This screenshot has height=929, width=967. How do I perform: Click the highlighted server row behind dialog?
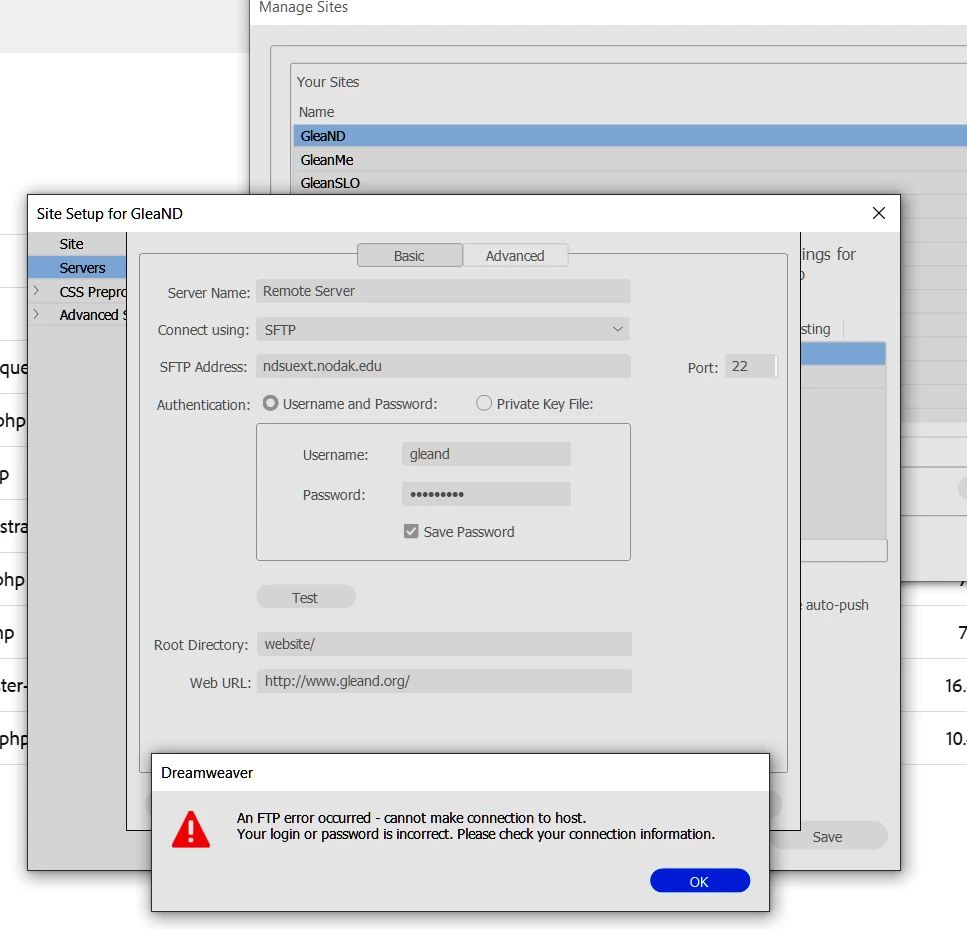pyautogui.click(x=843, y=353)
